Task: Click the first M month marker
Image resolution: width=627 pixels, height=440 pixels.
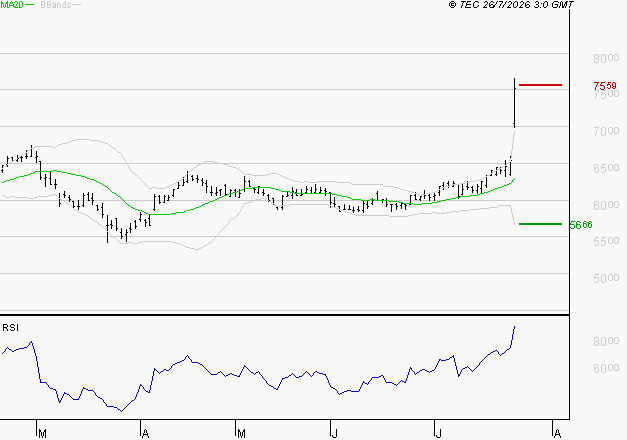Action: (42, 434)
